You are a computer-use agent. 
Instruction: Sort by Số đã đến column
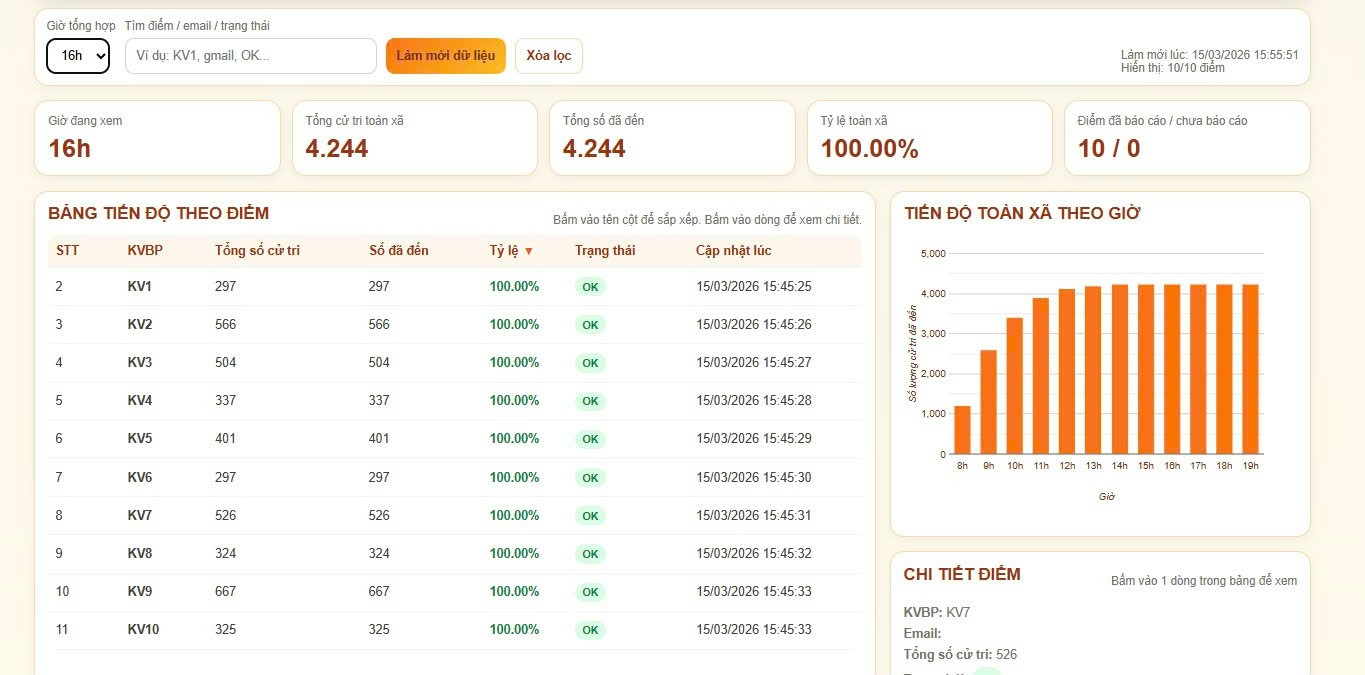(398, 251)
